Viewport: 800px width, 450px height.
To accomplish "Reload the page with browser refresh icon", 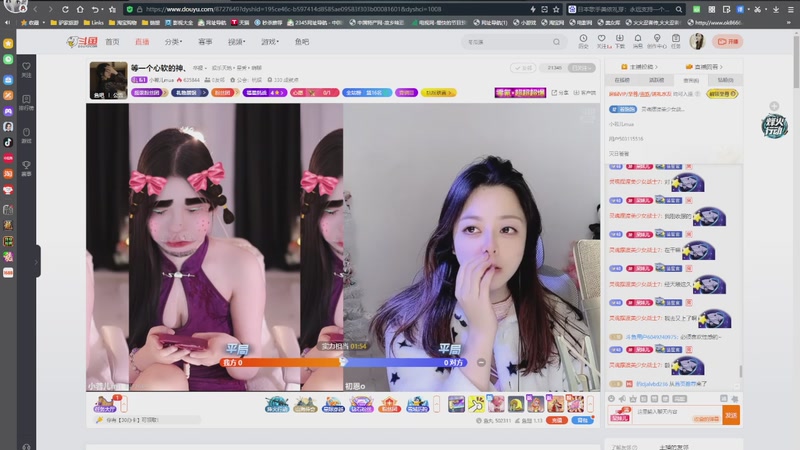I will coord(65,9).
